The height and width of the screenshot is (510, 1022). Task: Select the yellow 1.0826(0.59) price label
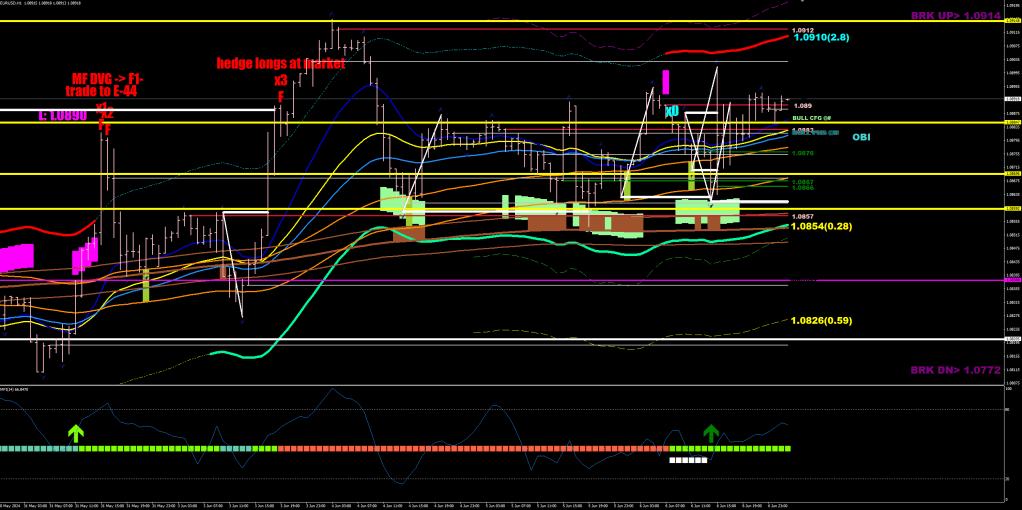[821, 321]
